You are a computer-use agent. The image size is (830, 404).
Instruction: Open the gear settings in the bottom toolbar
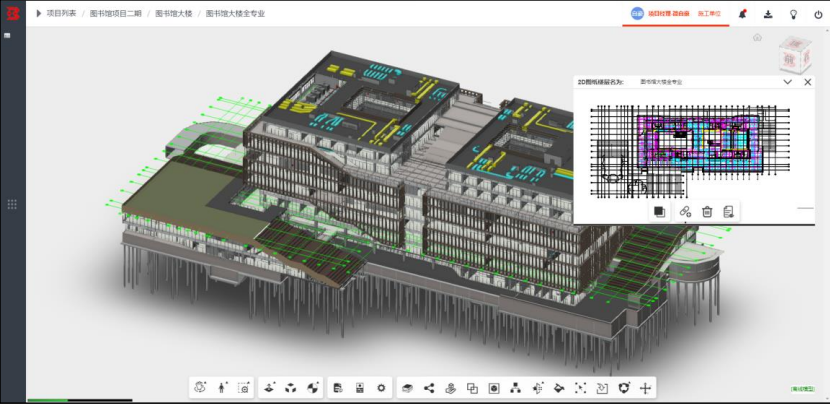[381, 388]
